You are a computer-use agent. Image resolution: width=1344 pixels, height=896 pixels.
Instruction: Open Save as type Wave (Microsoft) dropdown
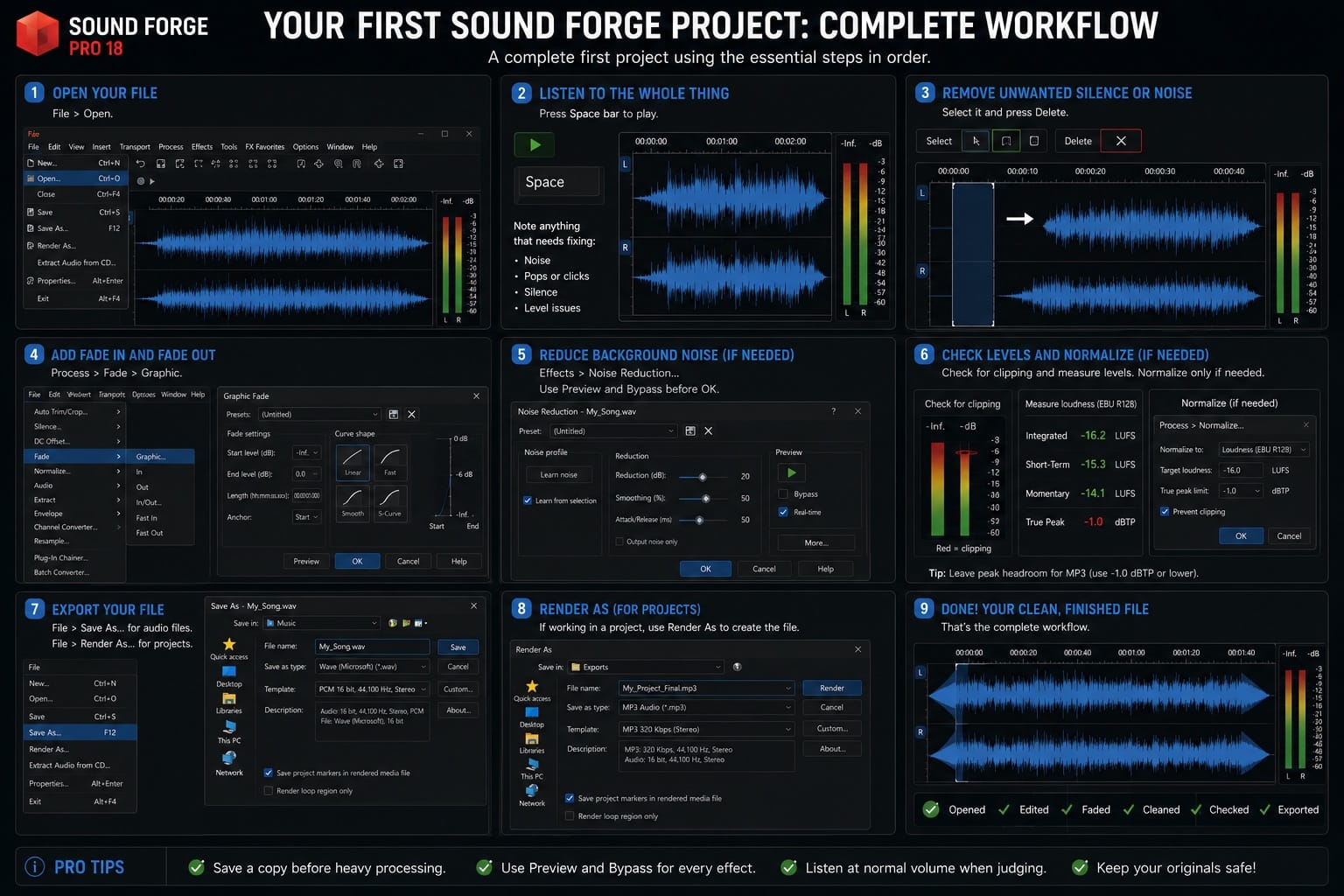point(372,667)
